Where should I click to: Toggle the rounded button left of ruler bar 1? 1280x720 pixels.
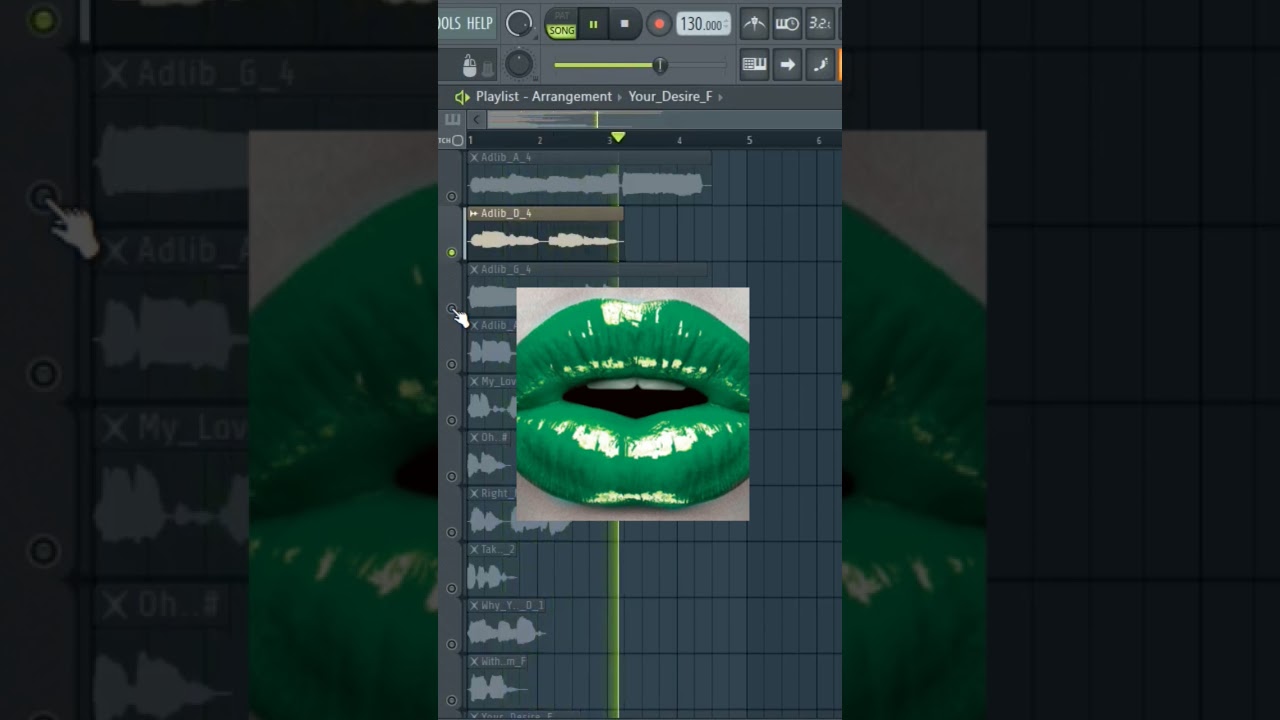point(458,141)
